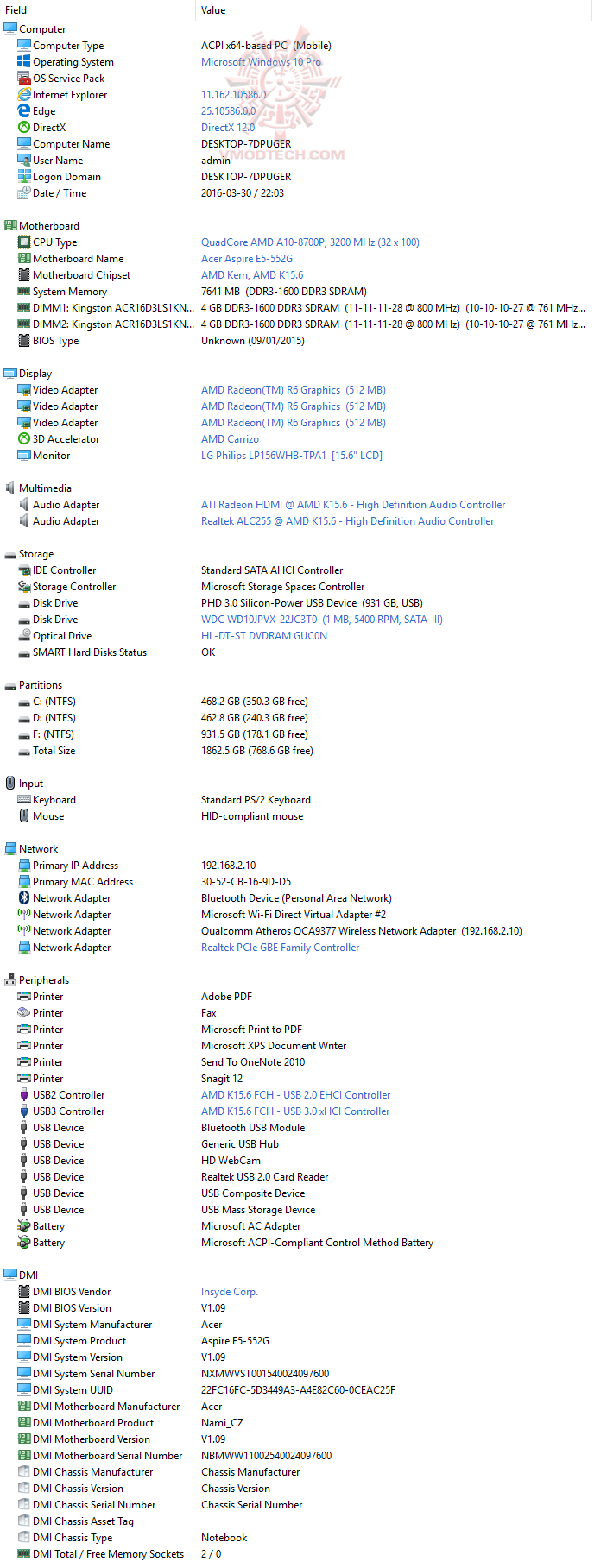Open the AMD Kern, AMD K15.6 chipset link
Image resolution: width=607 pixels, height=1568 pixels.
coord(252,274)
